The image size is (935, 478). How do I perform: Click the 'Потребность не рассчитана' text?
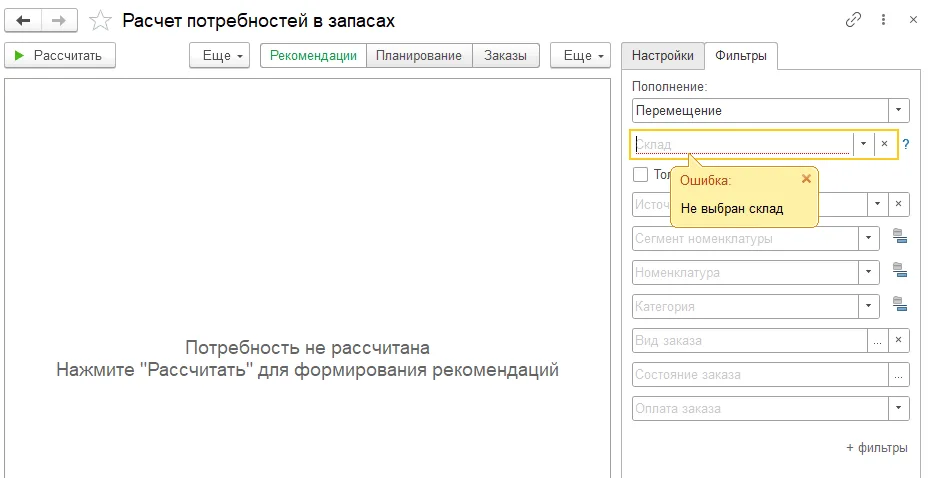pyautogui.click(x=307, y=347)
